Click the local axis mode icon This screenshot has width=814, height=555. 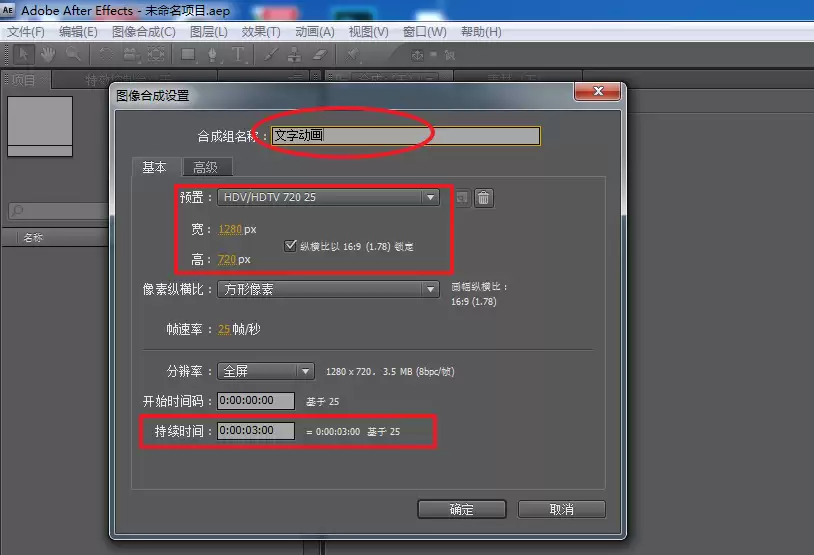click(417, 55)
